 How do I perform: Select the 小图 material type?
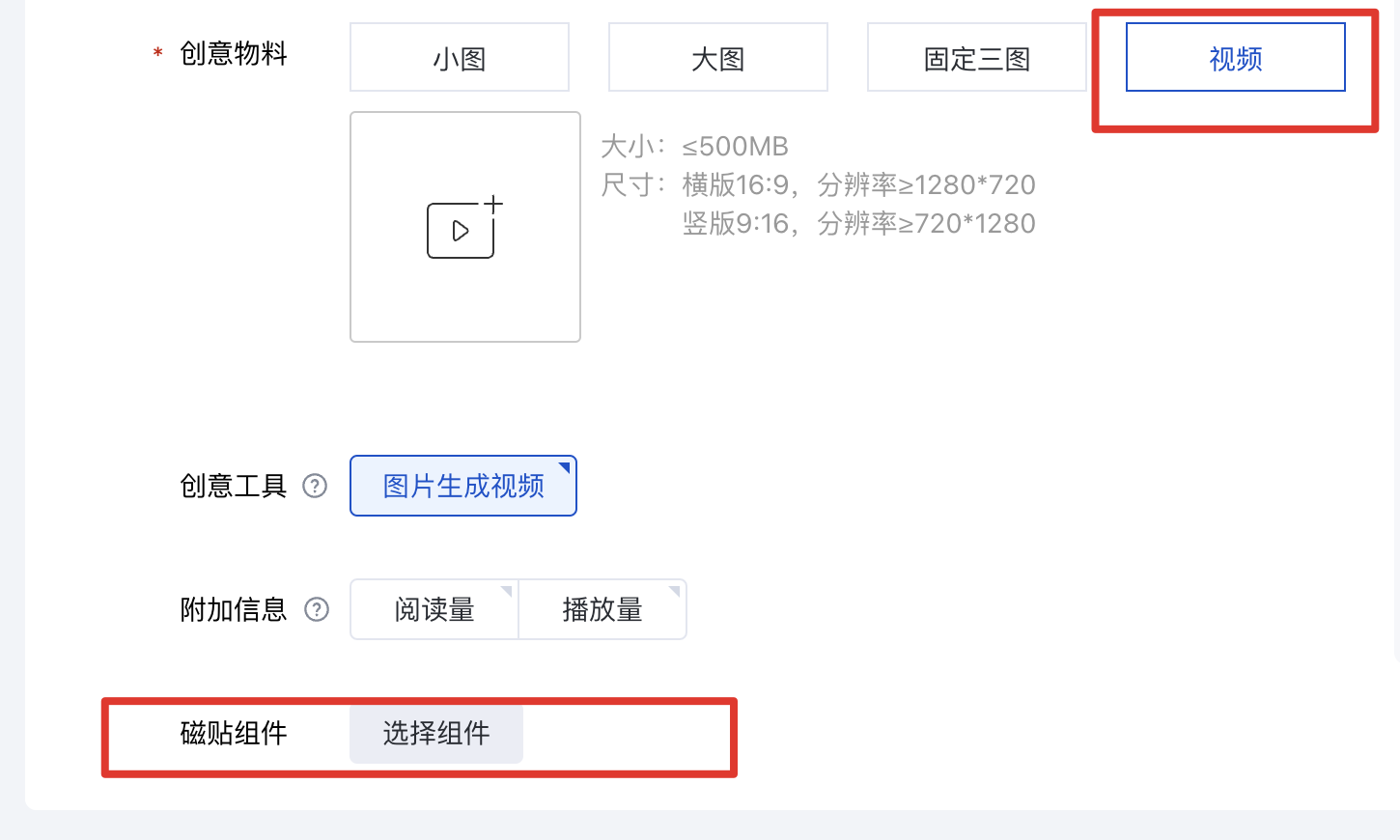click(459, 58)
